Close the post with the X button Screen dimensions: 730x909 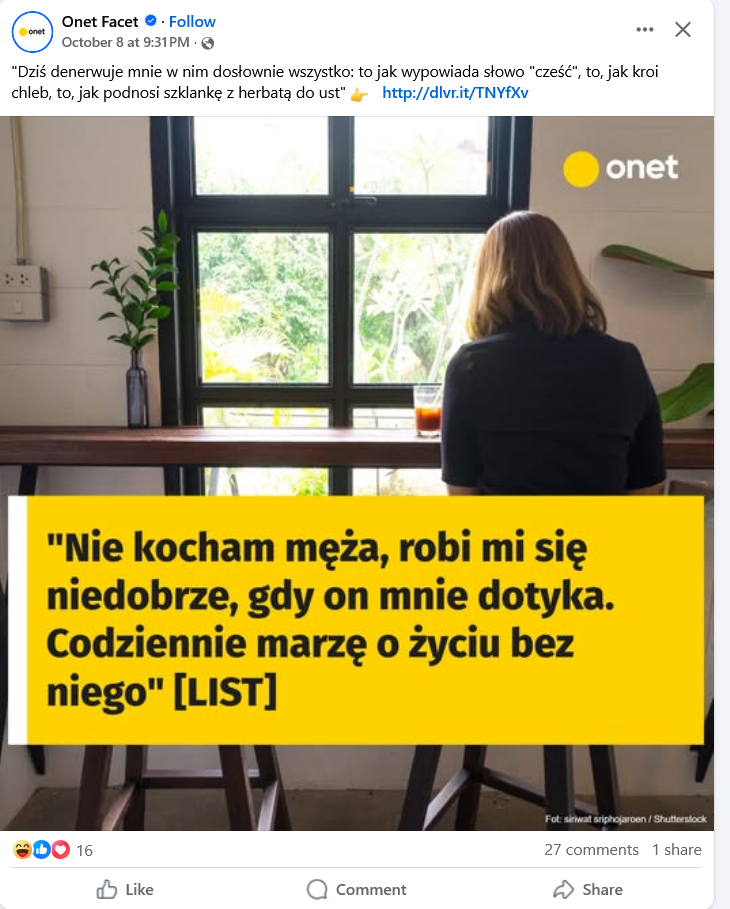point(683,30)
